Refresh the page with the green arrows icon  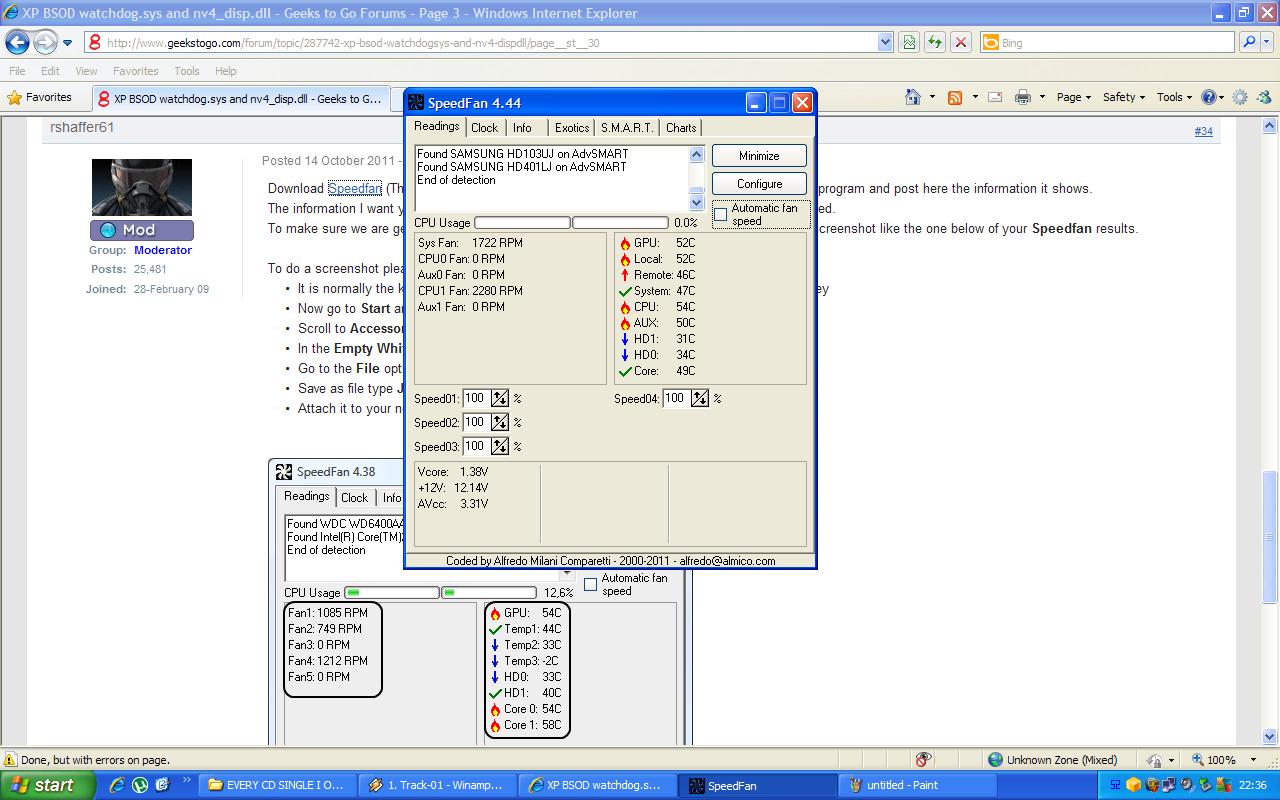(x=935, y=42)
